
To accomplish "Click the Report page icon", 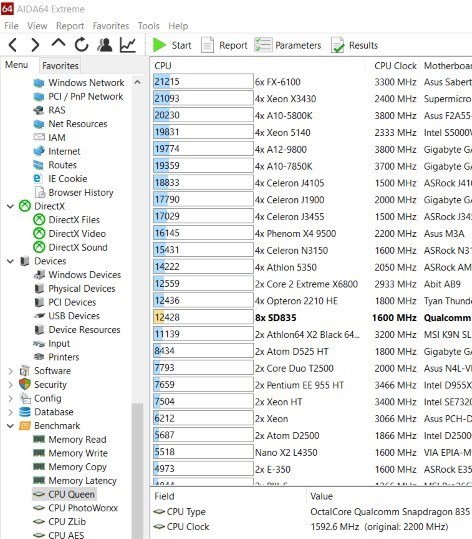I will [207, 45].
